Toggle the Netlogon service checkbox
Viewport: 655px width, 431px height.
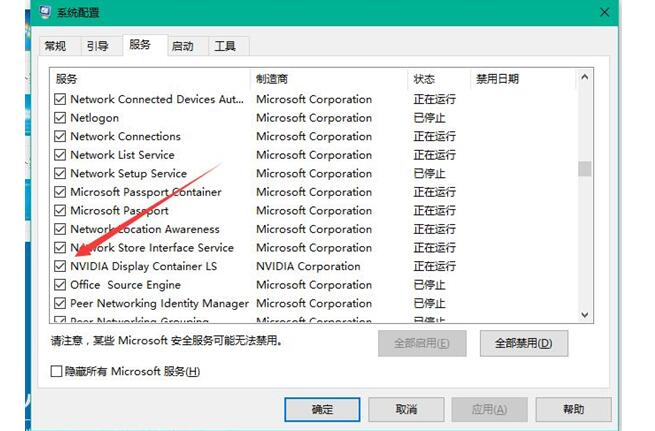coord(60,118)
